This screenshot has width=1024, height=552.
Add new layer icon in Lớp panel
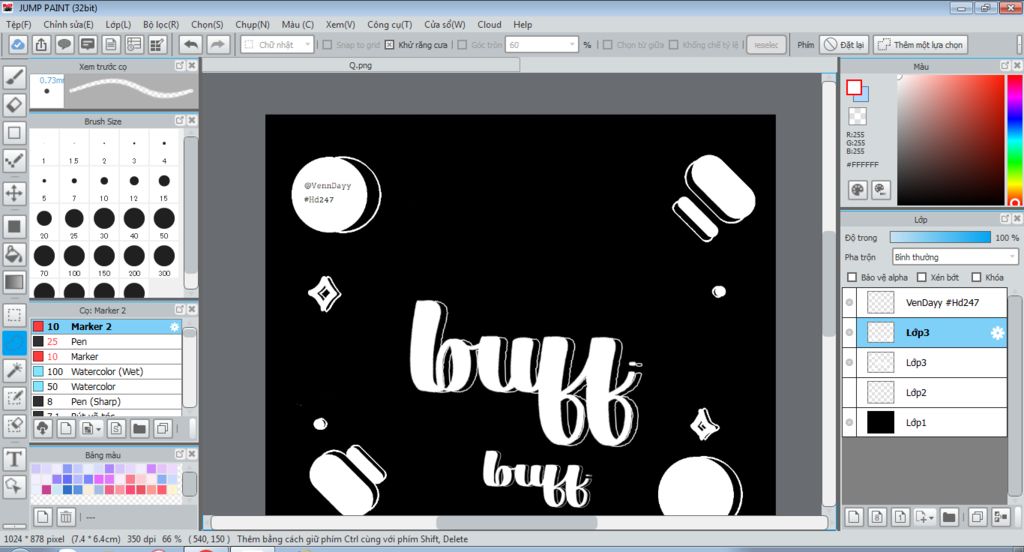[854, 517]
